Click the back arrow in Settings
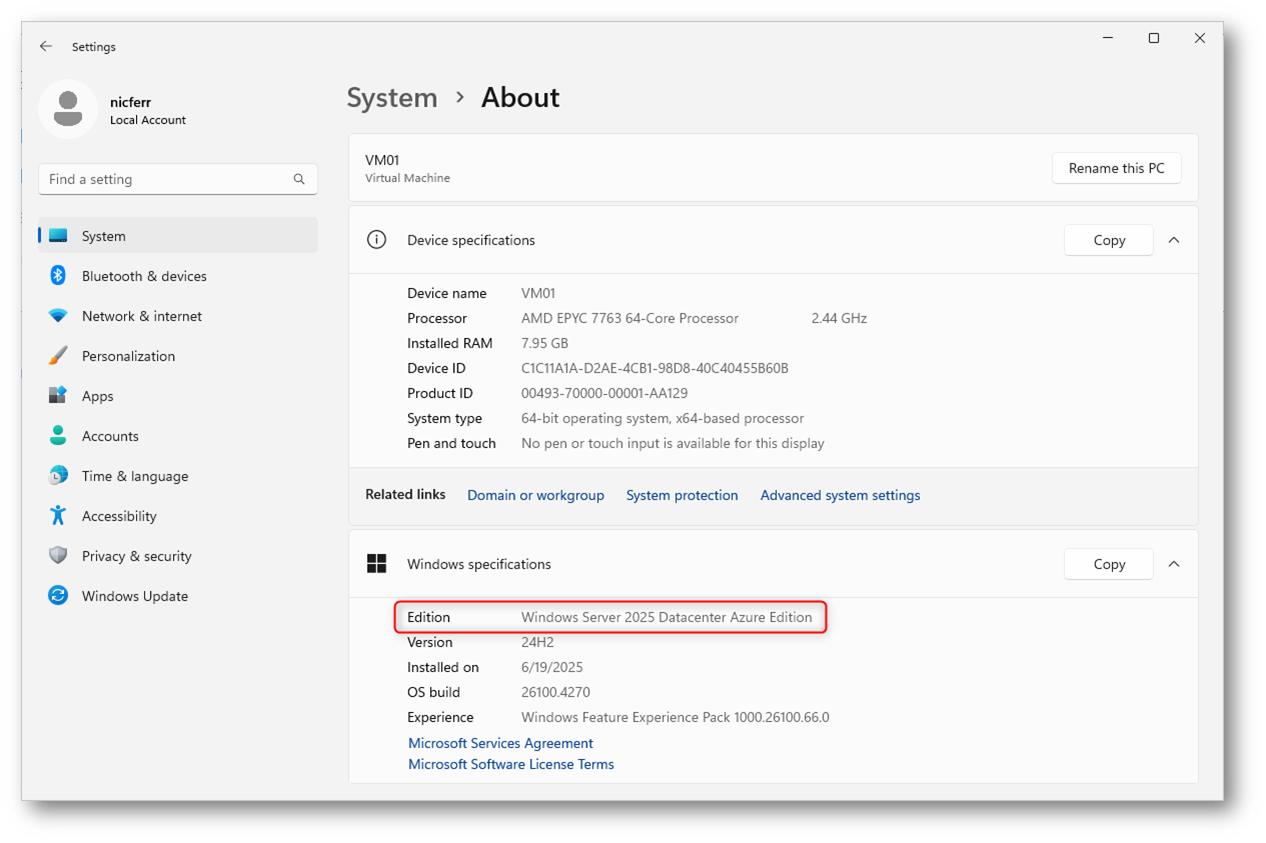The image size is (1266, 843). (x=46, y=47)
